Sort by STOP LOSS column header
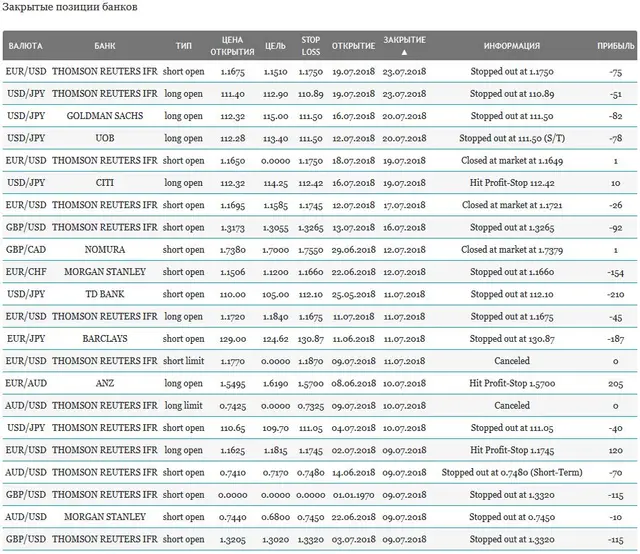Image resolution: width=640 pixels, height=554 pixels. (311, 46)
